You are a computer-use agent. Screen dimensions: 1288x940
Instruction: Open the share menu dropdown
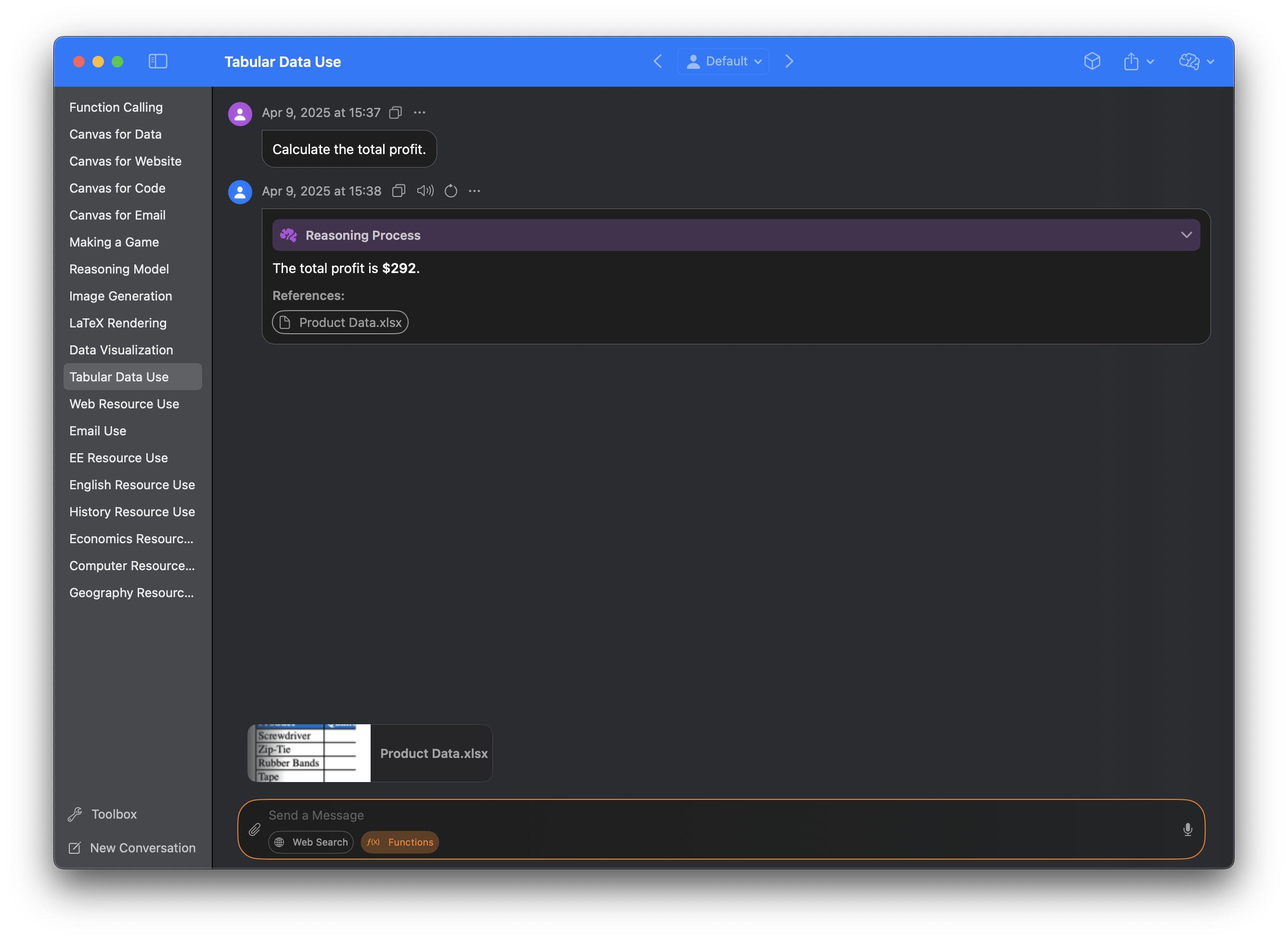pos(1138,62)
